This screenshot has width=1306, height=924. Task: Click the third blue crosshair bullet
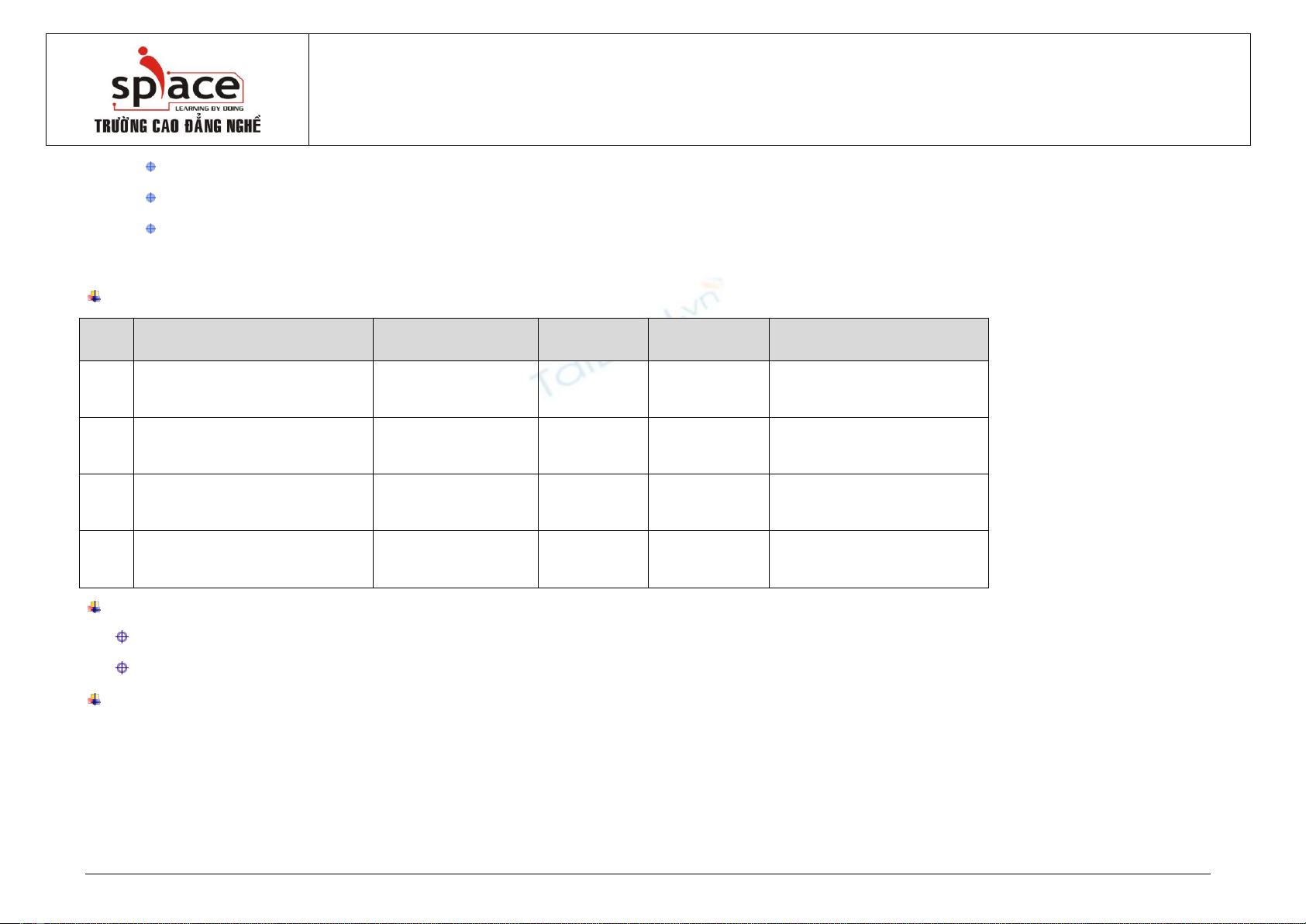151,229
